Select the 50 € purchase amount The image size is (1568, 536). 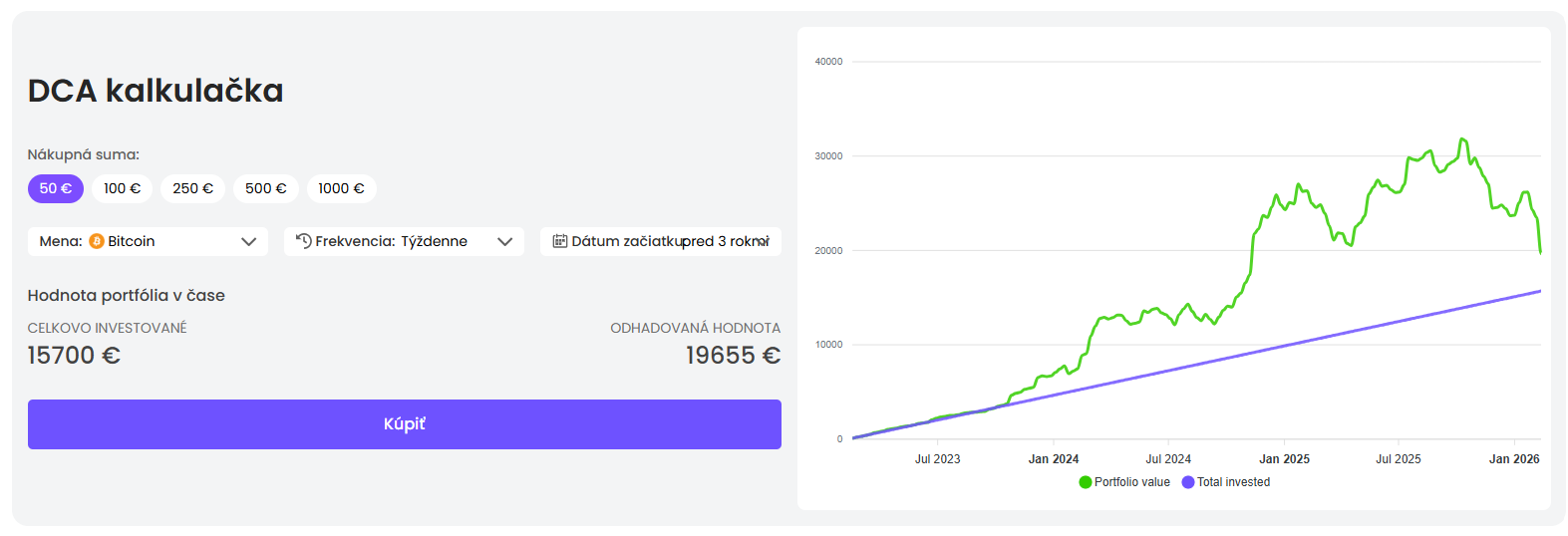[x=56, y=188]
